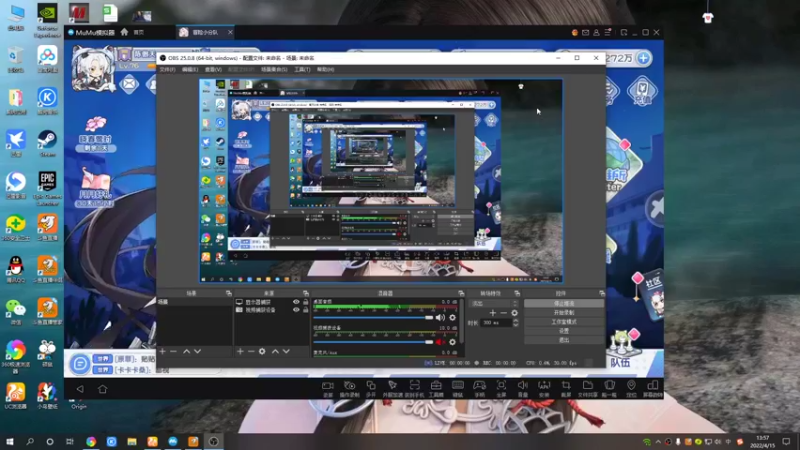
Task: Click Exit button in OBS Controls
Action: (x=564, y=340)
